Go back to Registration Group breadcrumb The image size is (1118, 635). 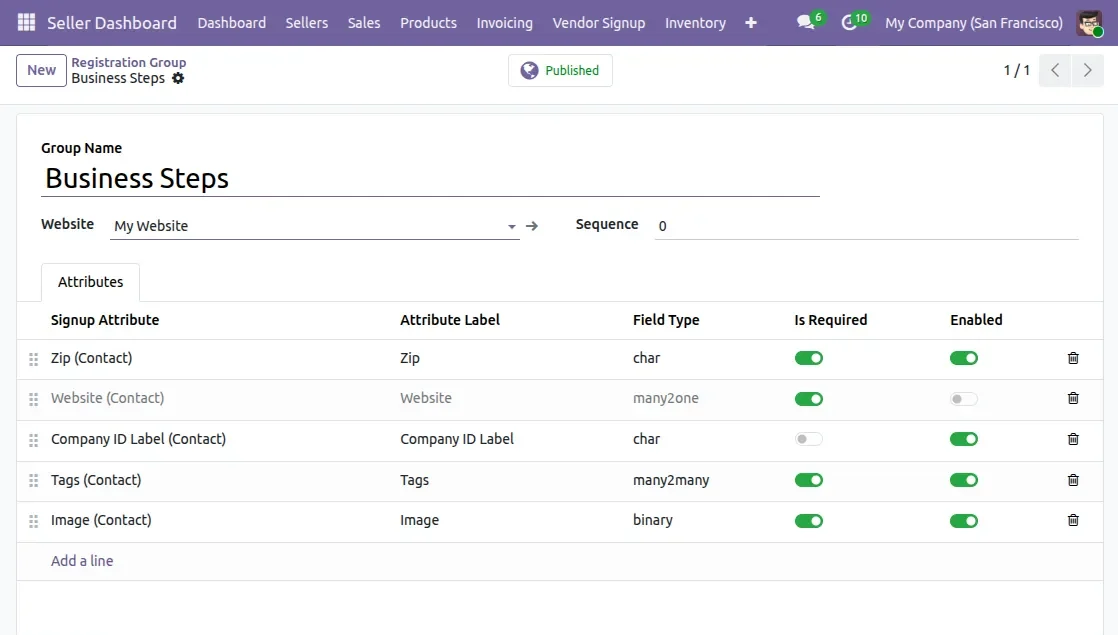128,63
